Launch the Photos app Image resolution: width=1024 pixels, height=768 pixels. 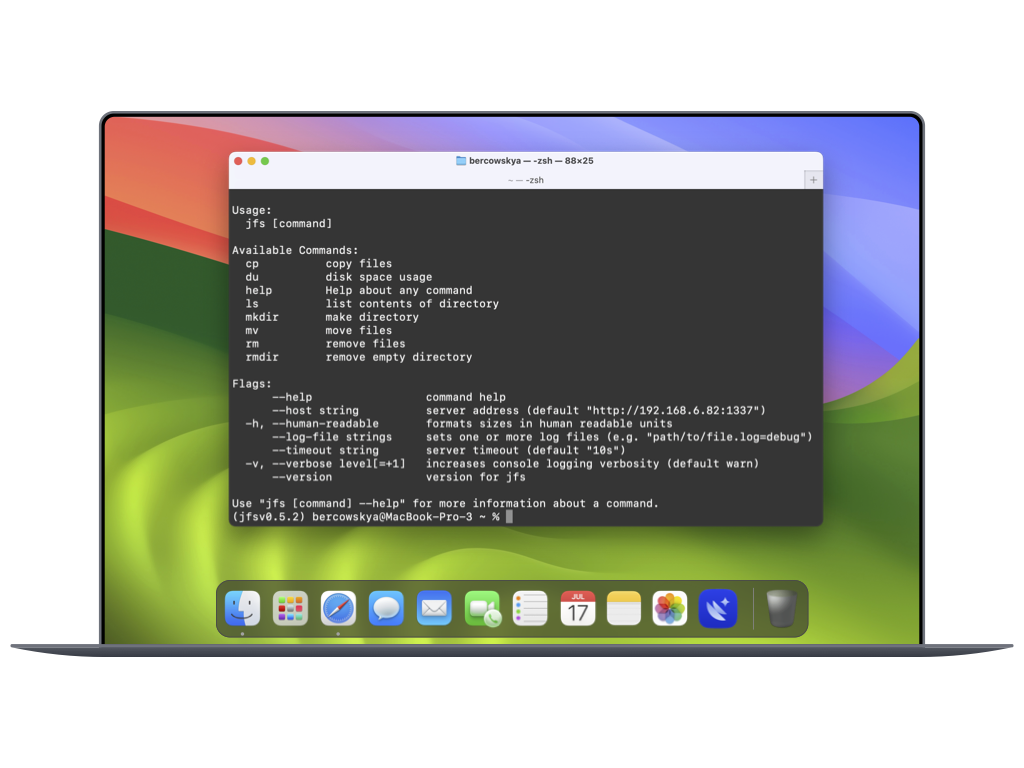click(670, 608)
